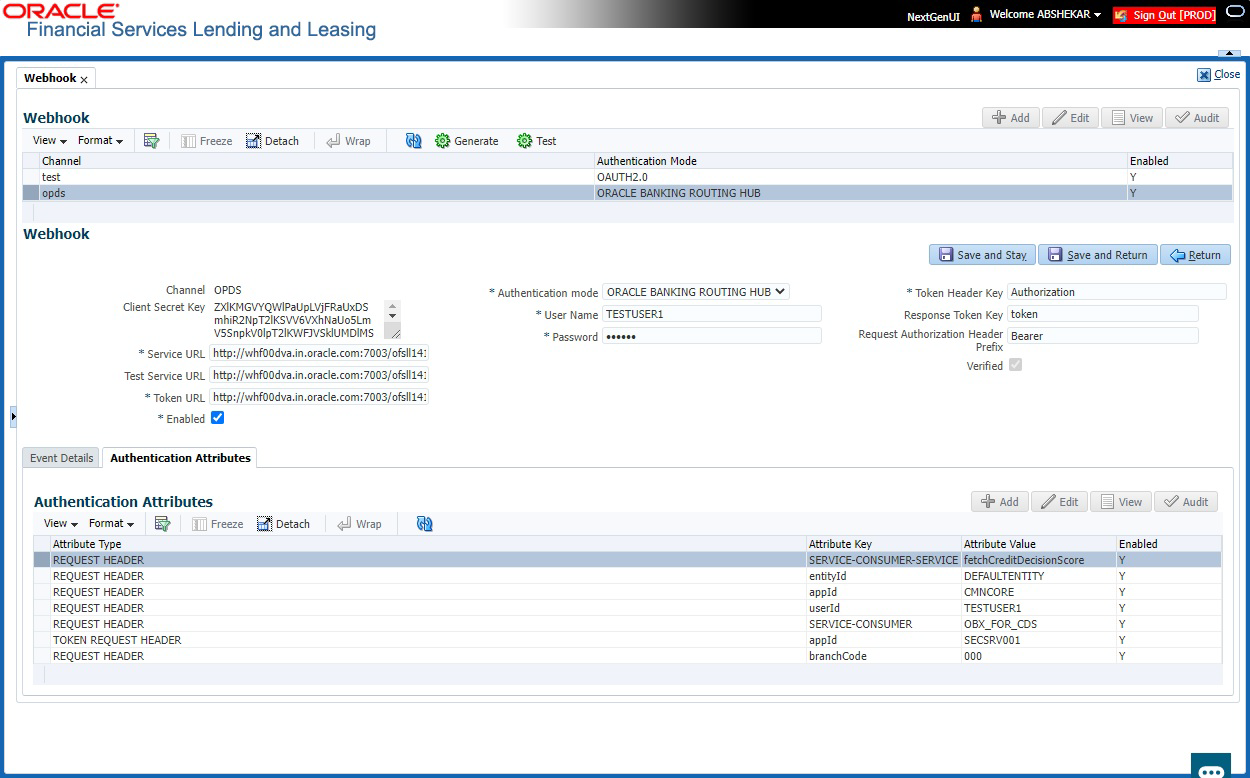Click the user profile icon beside Welcome
Screen dimensions: 1250x778
pyautogui.click(x=976, y=14)
